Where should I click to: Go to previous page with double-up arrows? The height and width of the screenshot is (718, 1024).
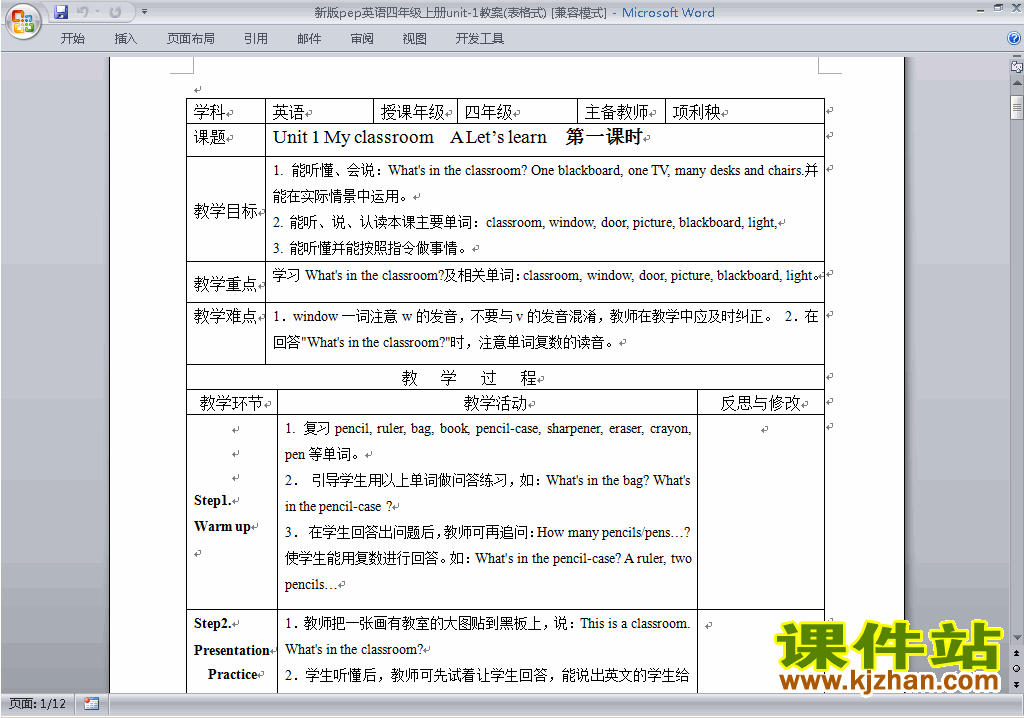pos(1017,653)
